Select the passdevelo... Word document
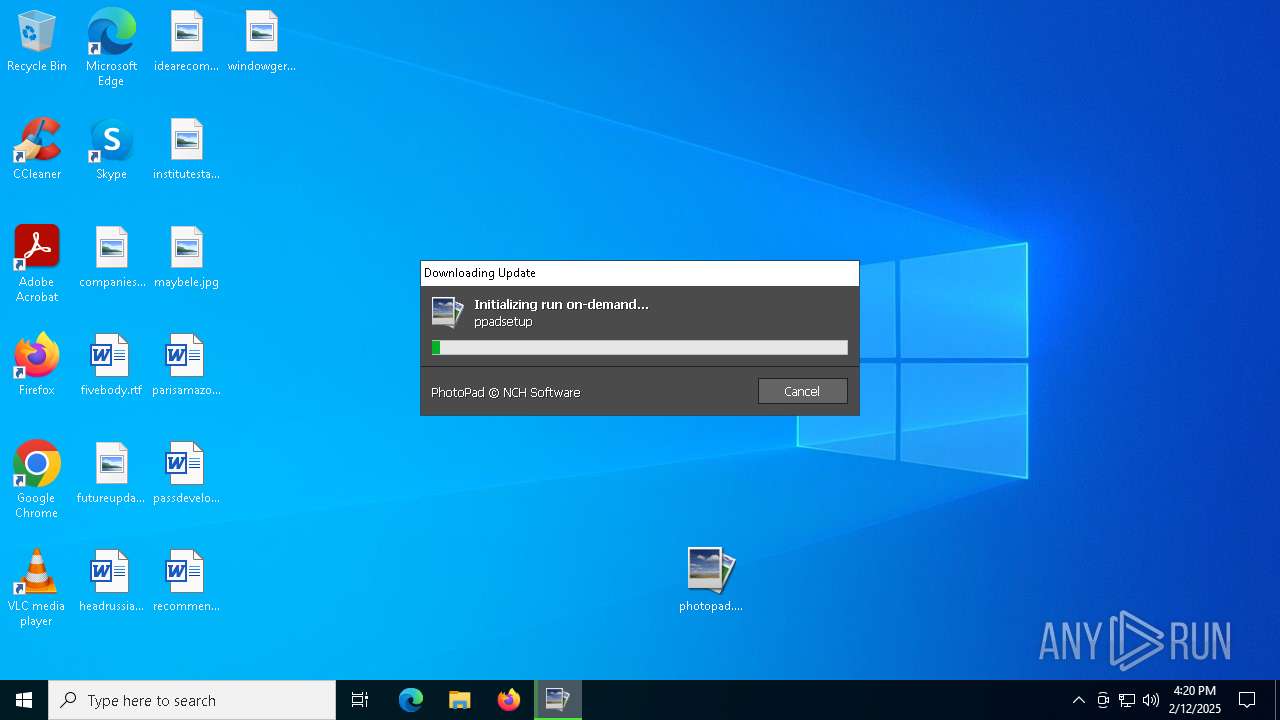Screen dimensions: 1280x720 pyautogui.click(x=186, y=474)
